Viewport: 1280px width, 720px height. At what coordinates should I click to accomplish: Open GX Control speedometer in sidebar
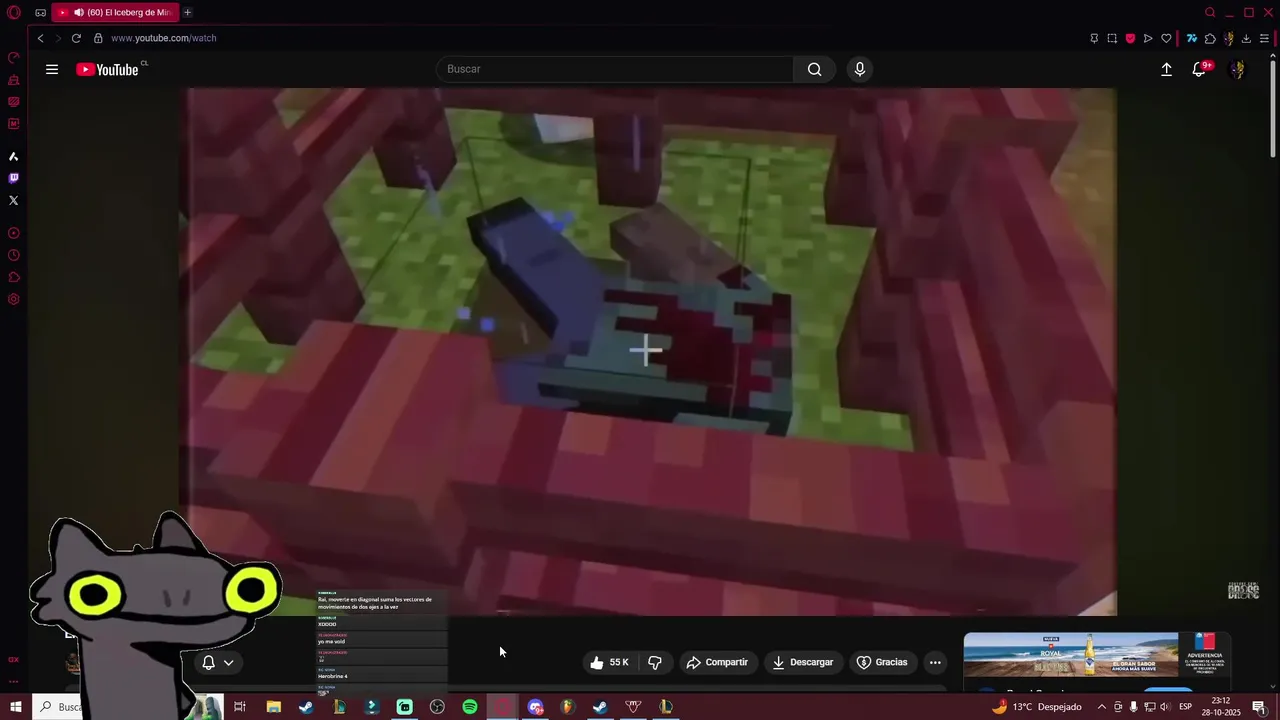pos(14,58)
